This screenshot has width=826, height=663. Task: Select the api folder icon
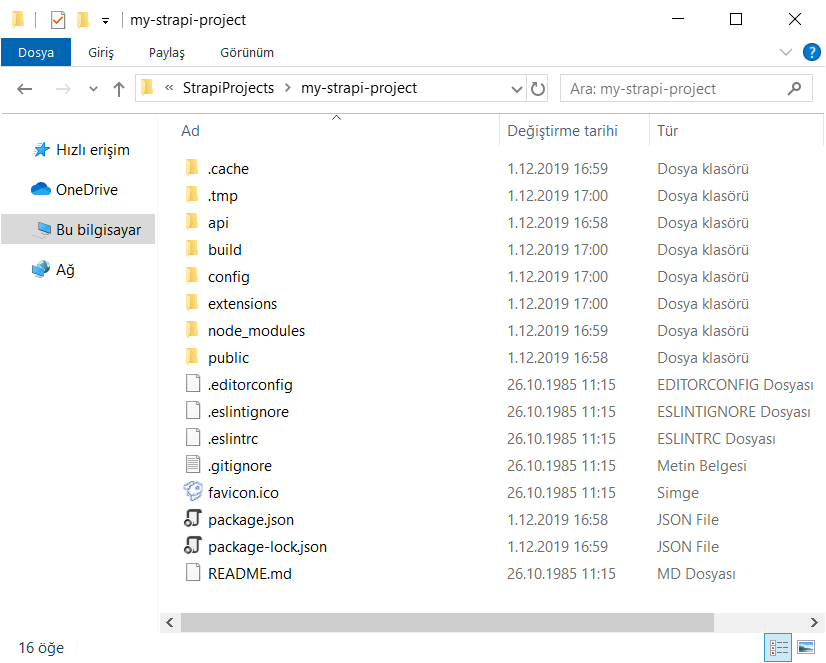(192, 222)
